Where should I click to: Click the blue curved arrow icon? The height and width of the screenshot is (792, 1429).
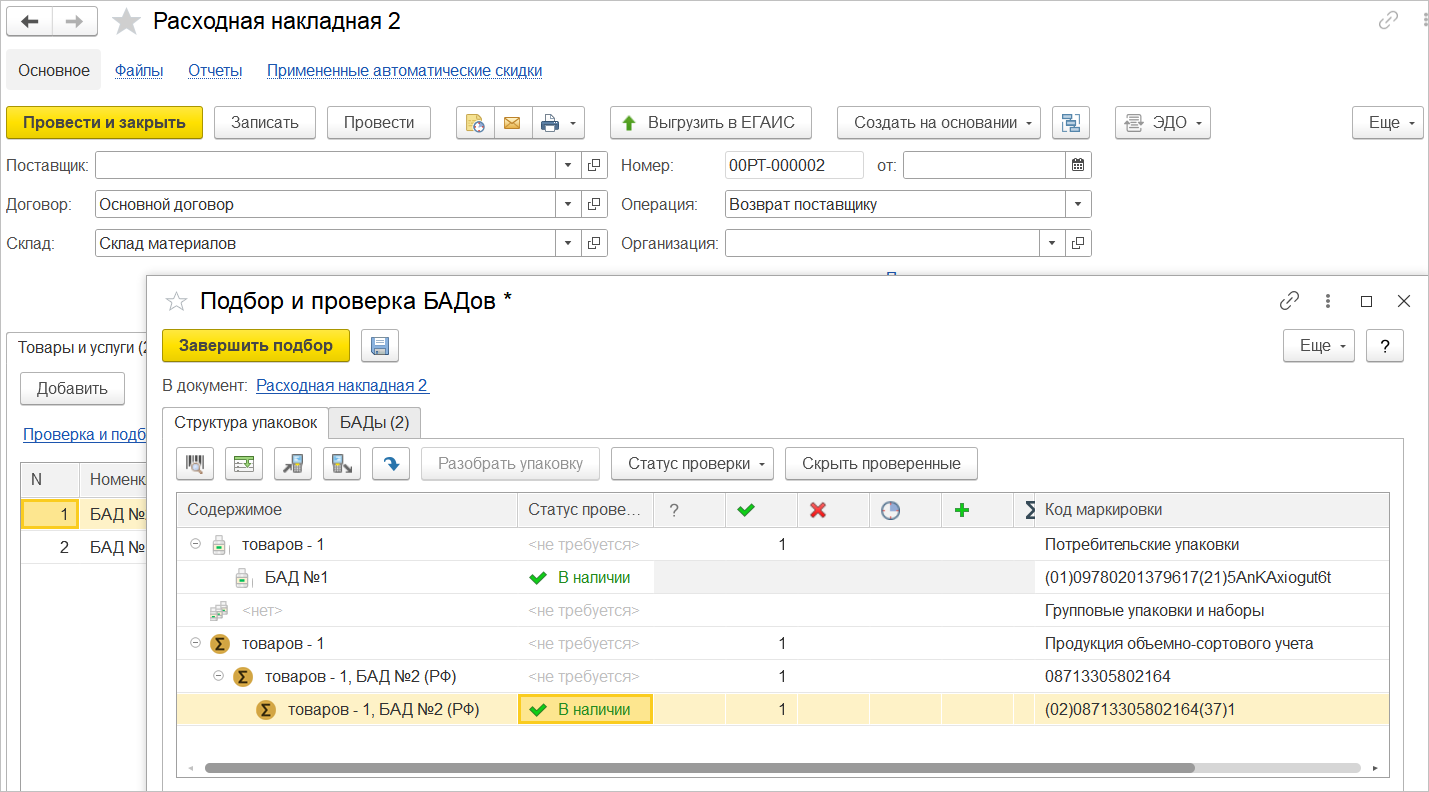tap(391, 464)
